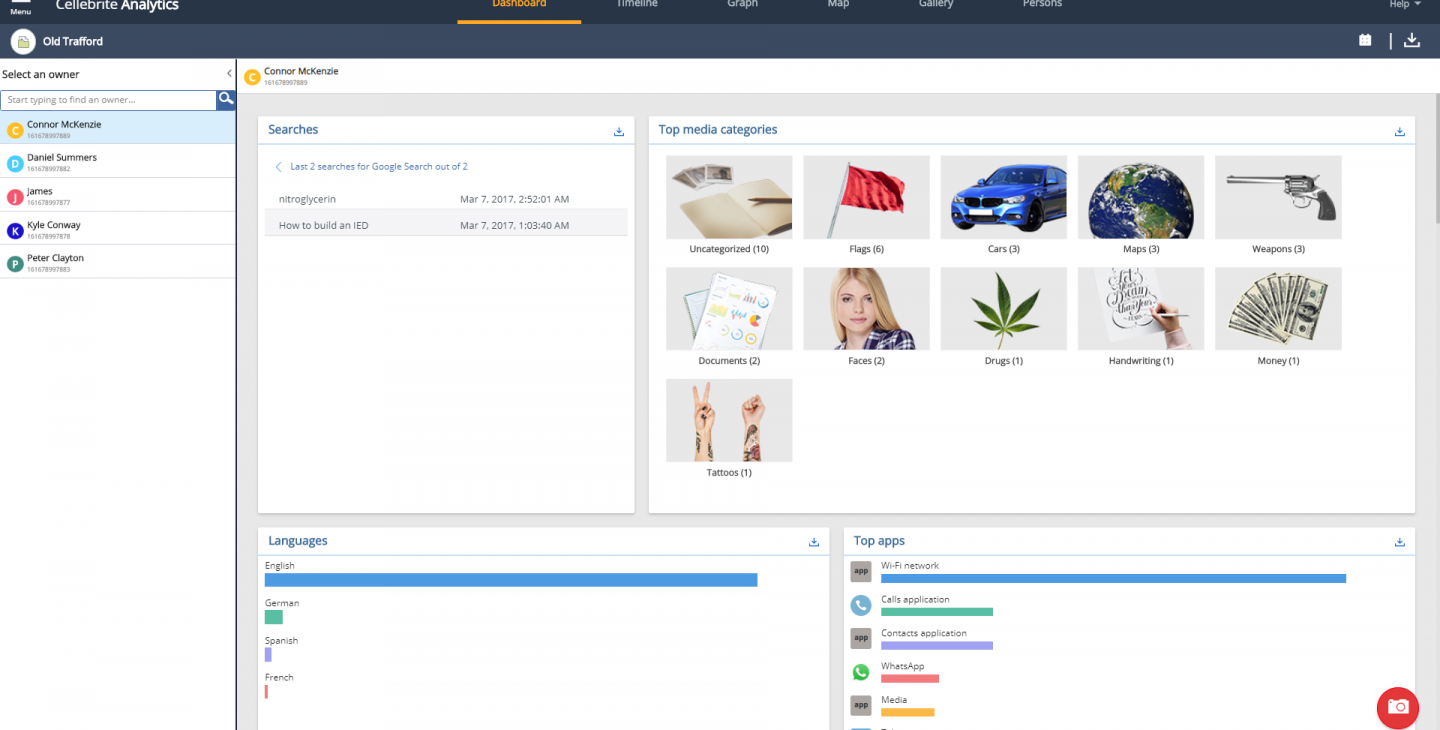This screenshot has height=730, width=1440.
Task: Click Kyle Conway's avatar icon
Action: coord(15,231)
